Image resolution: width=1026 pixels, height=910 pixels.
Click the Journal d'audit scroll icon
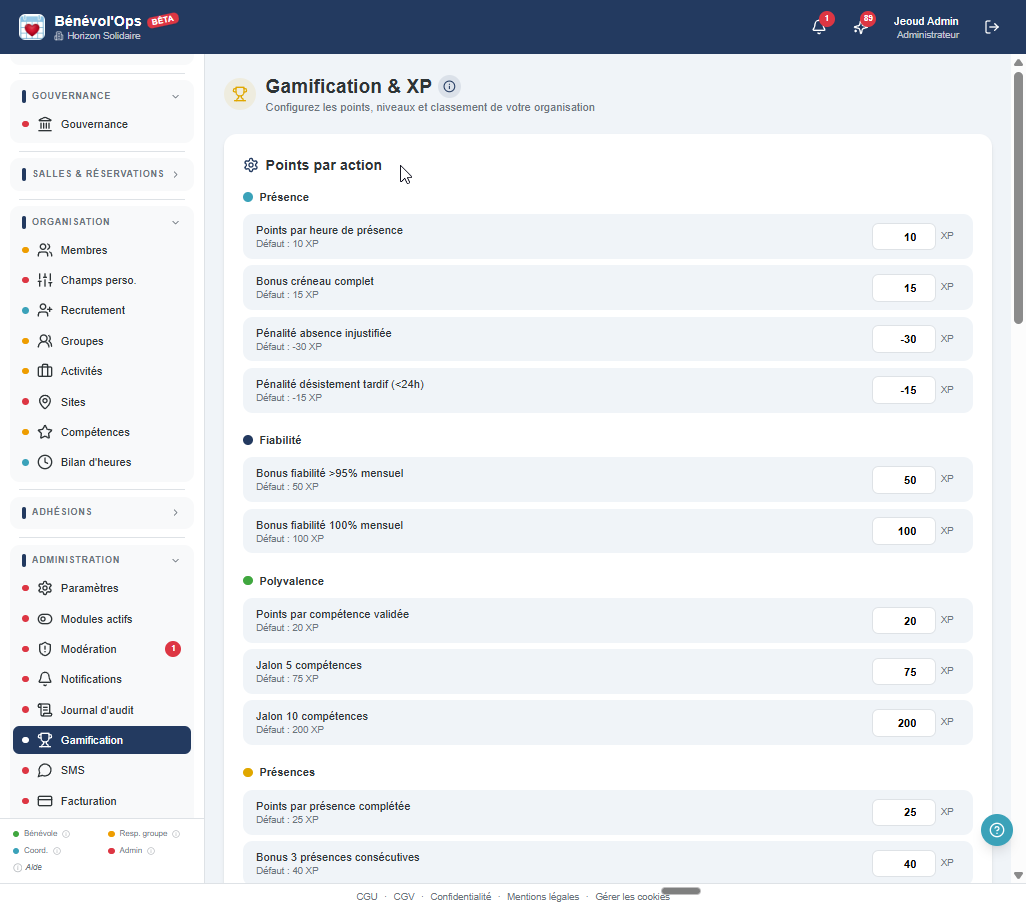pos(44,710)
